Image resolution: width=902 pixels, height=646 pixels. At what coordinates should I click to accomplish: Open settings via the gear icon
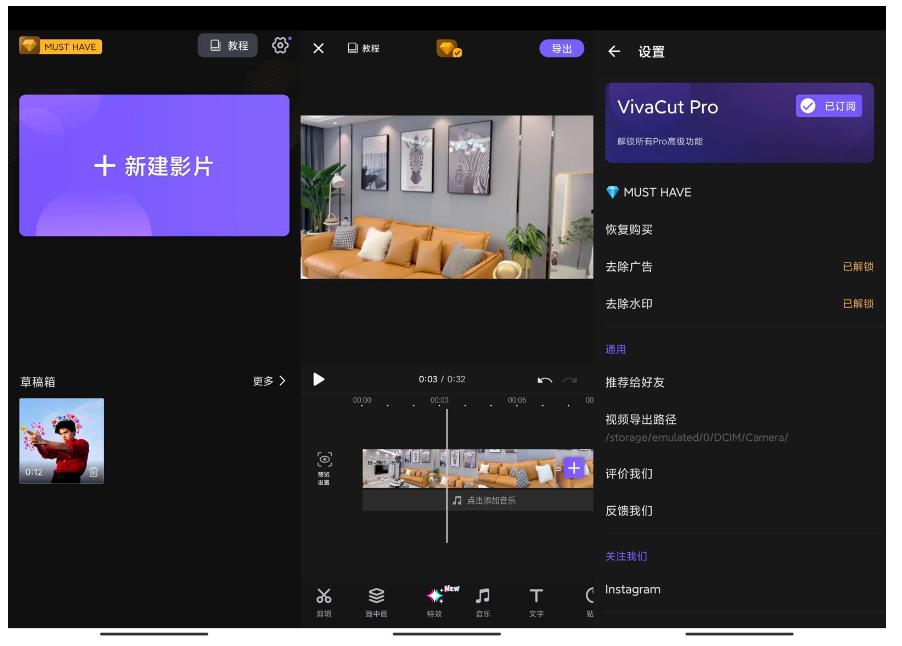(280, 46)
